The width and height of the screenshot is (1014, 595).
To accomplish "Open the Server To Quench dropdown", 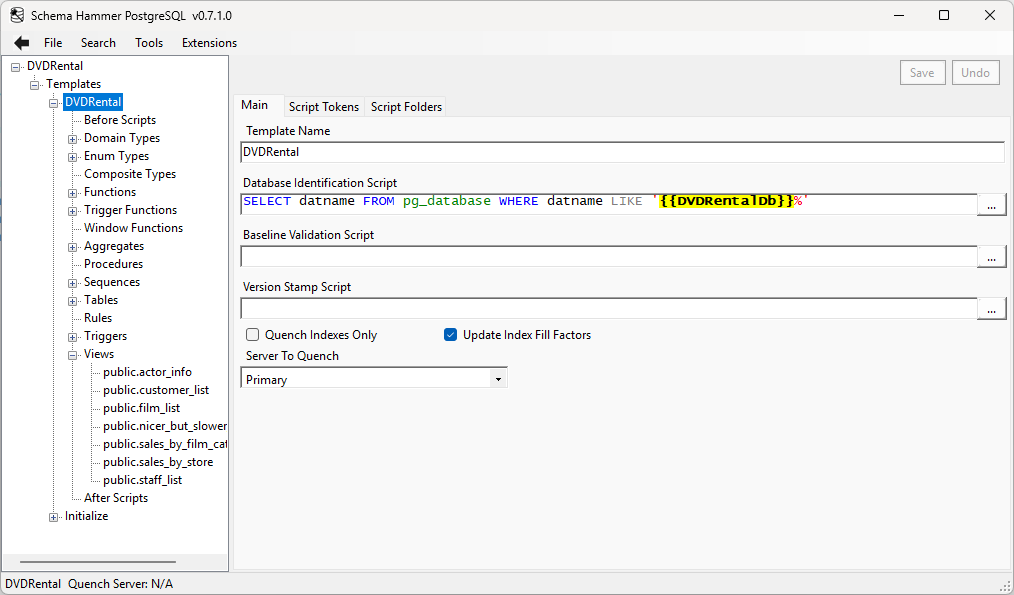I will point(498,377).
